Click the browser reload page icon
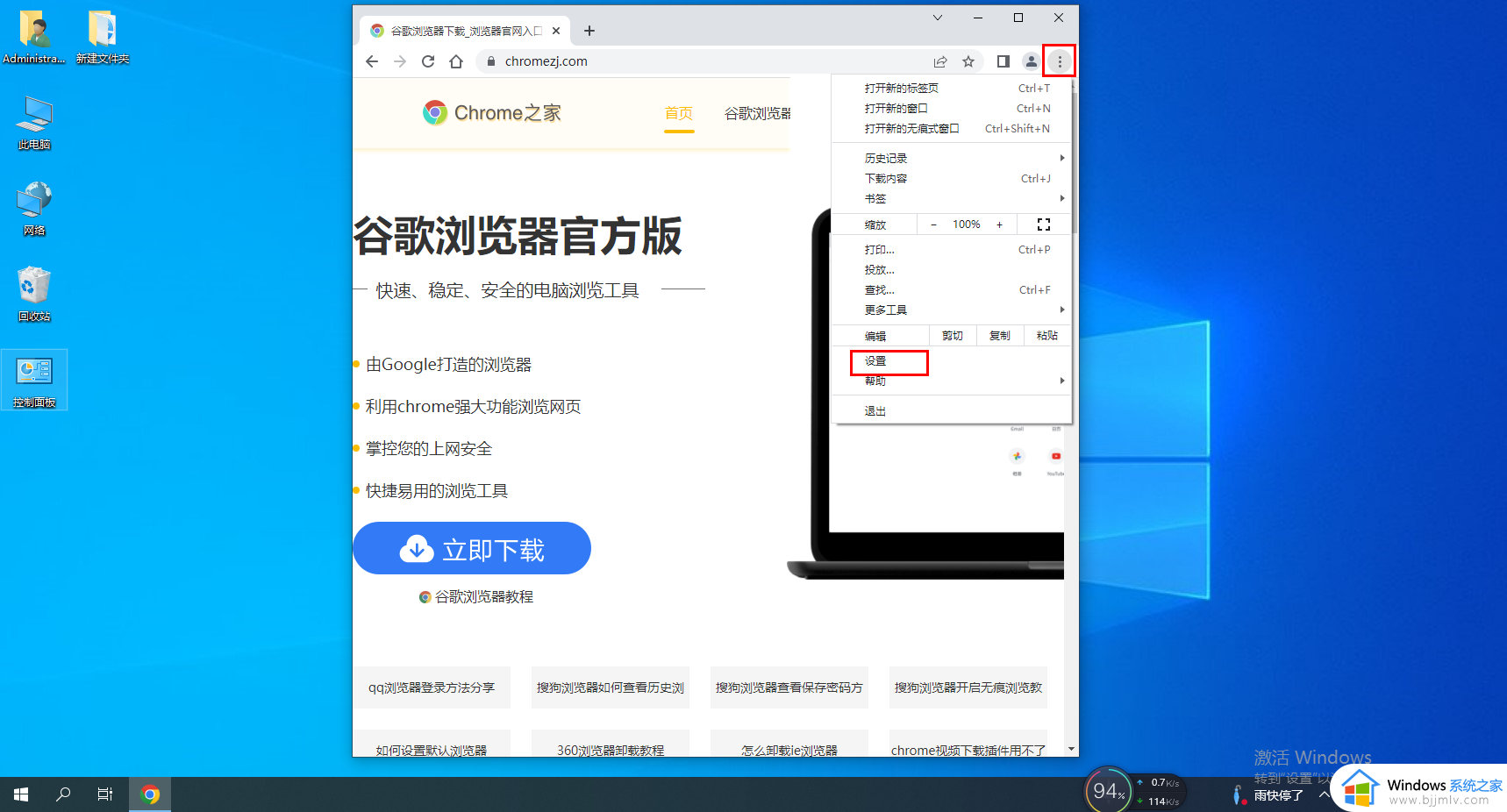 click(428, 61)
